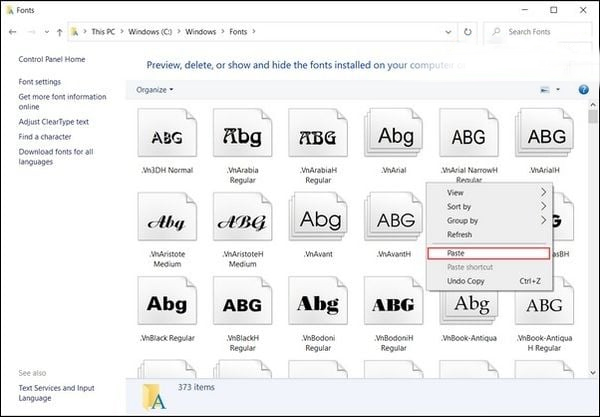
Task: Click the Windows (C:) breadcrumb
Action: (x=150, y=32)
